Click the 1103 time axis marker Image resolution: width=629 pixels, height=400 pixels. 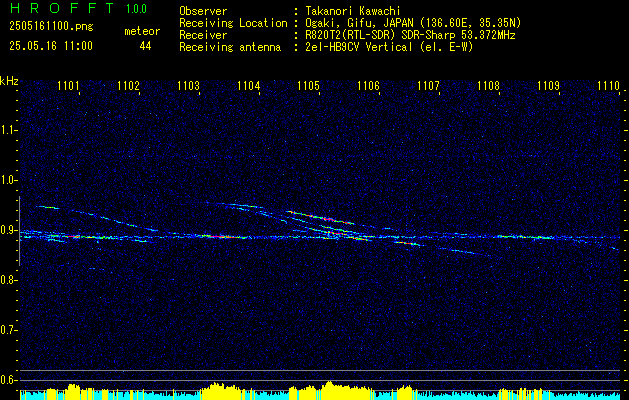click(189, 85)
